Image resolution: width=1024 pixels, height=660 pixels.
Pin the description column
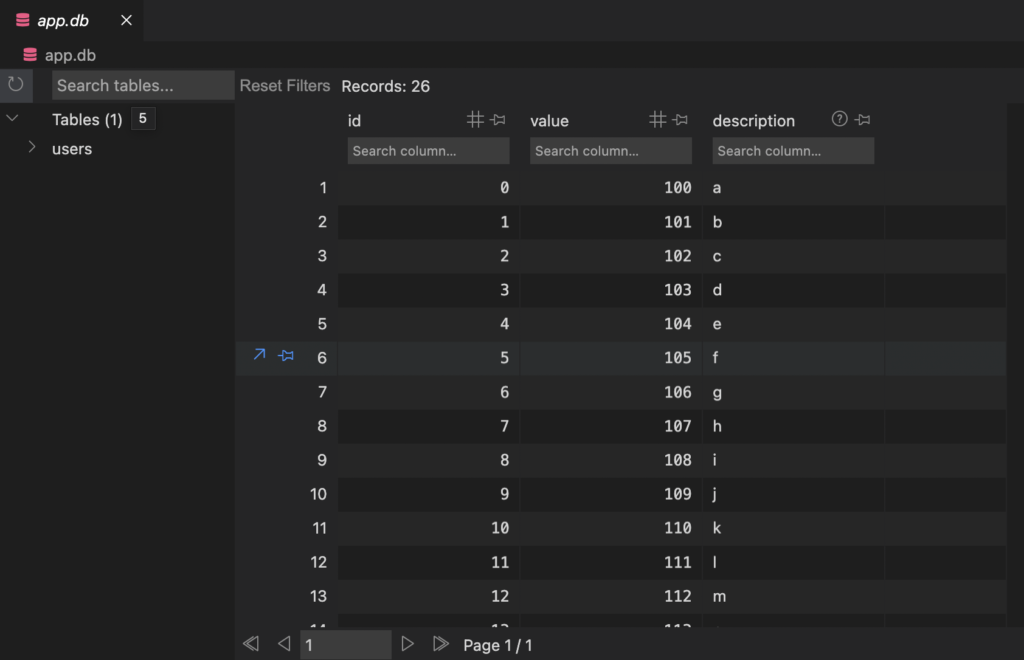(863, 120)
